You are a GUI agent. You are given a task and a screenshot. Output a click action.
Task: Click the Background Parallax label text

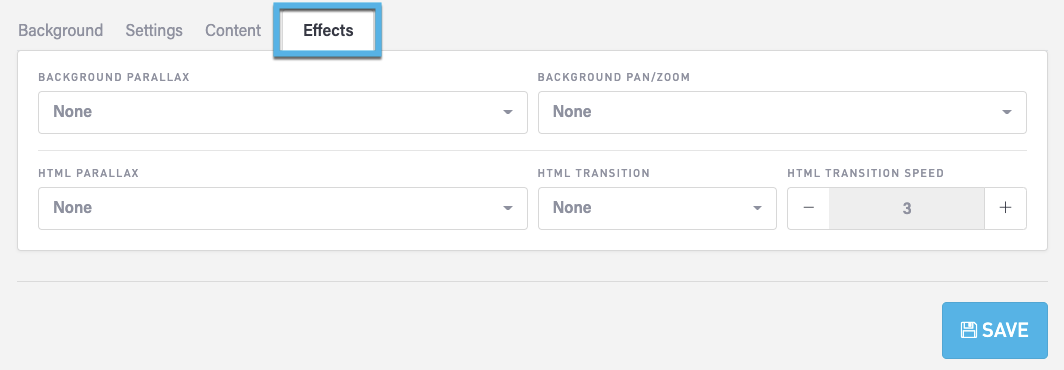(114, 77)
